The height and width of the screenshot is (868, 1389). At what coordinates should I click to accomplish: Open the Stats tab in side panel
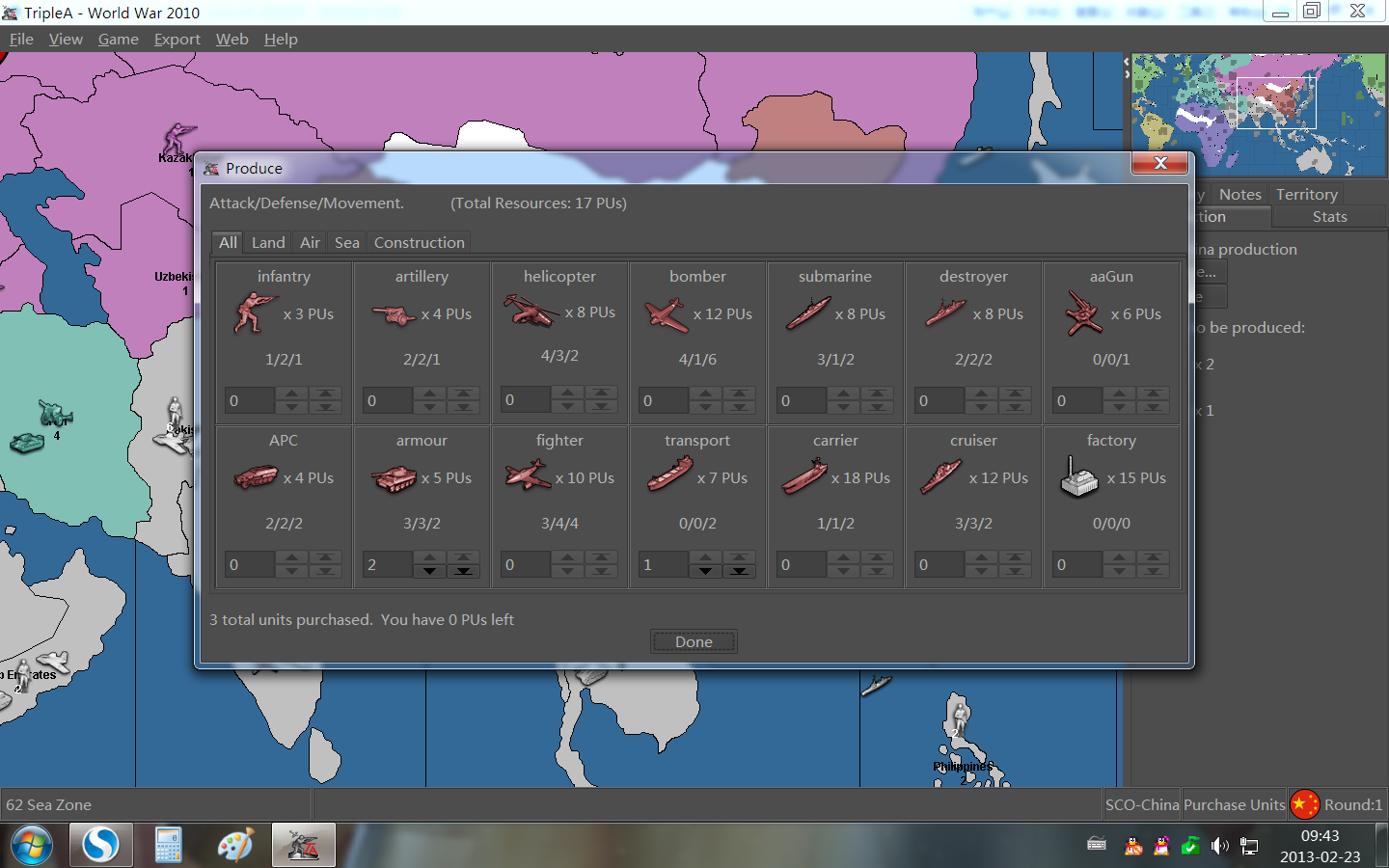pos(1329,216)
